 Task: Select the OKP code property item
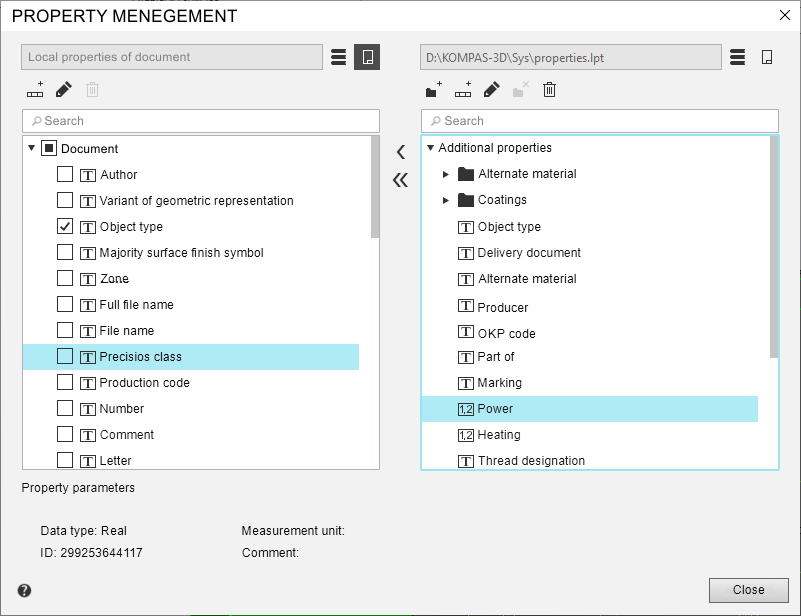pos(506,333)
